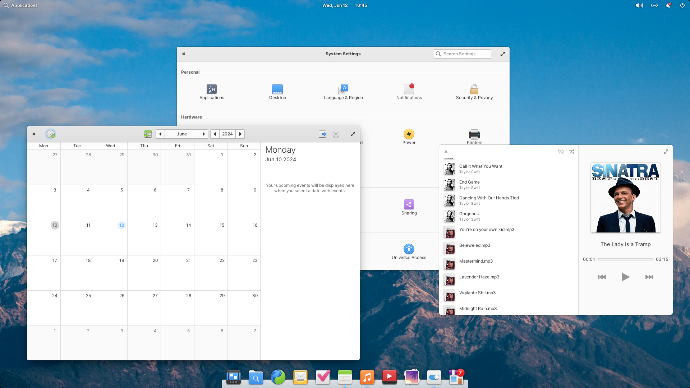Select June 15 in the calendar
The height and width of the screenshot is (388, 690).
click(x=222, y=225)
